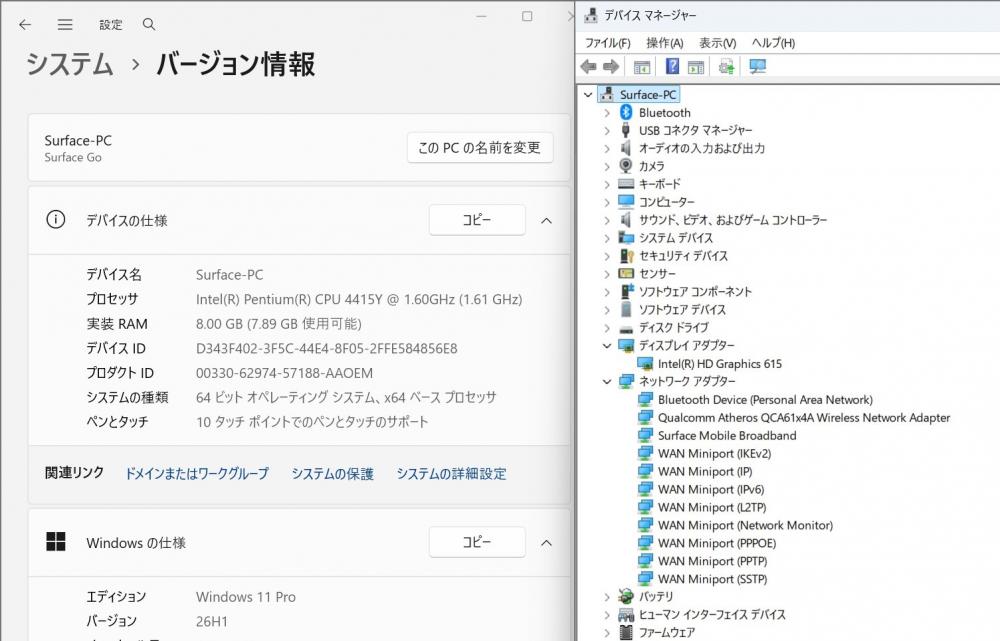Viewport: 1000px width, 641px height.
Task: Click the update driver toolbar icon
Action: (726, 66)
